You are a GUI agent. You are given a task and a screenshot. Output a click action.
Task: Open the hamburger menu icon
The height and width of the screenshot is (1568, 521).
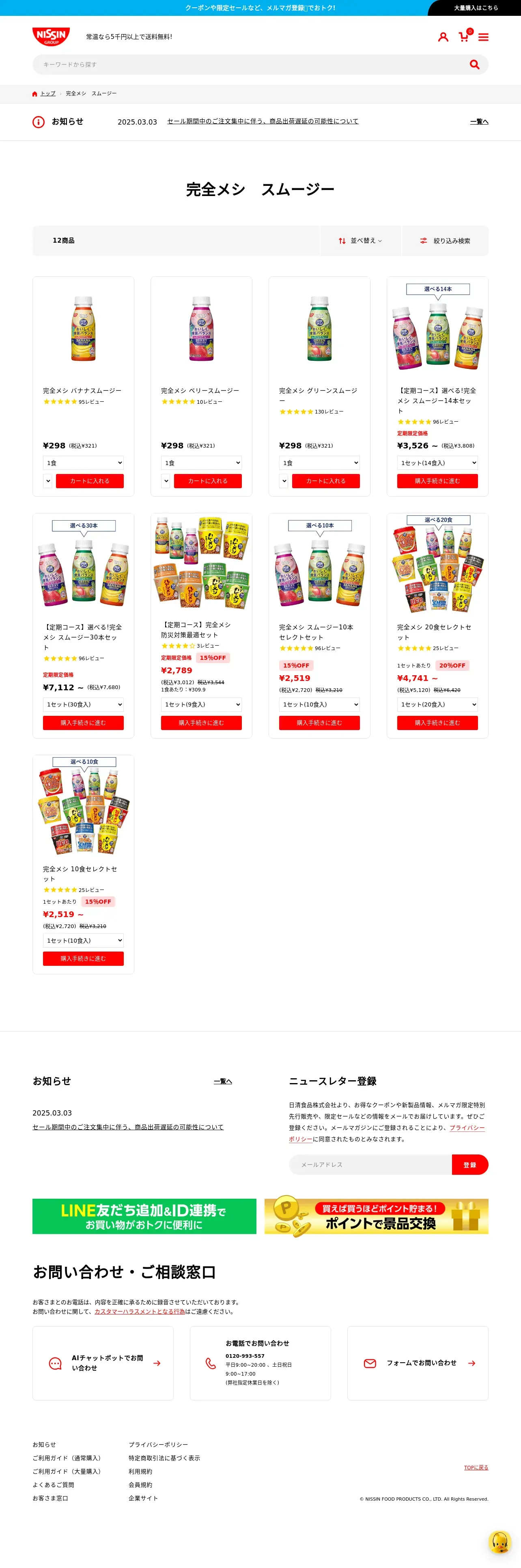click(x=483, y=37)
